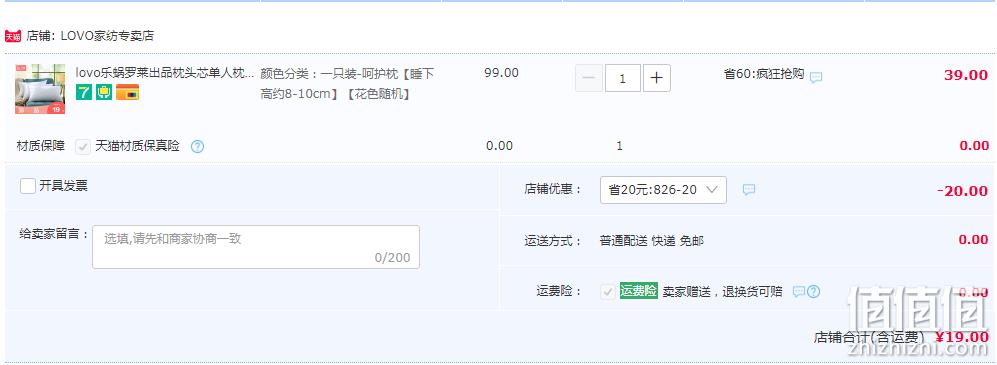Screen dimensions: 997x365
Task: Click the comment bubble beside the 店铺优惠 dropdown
Action: coord(749,189)
